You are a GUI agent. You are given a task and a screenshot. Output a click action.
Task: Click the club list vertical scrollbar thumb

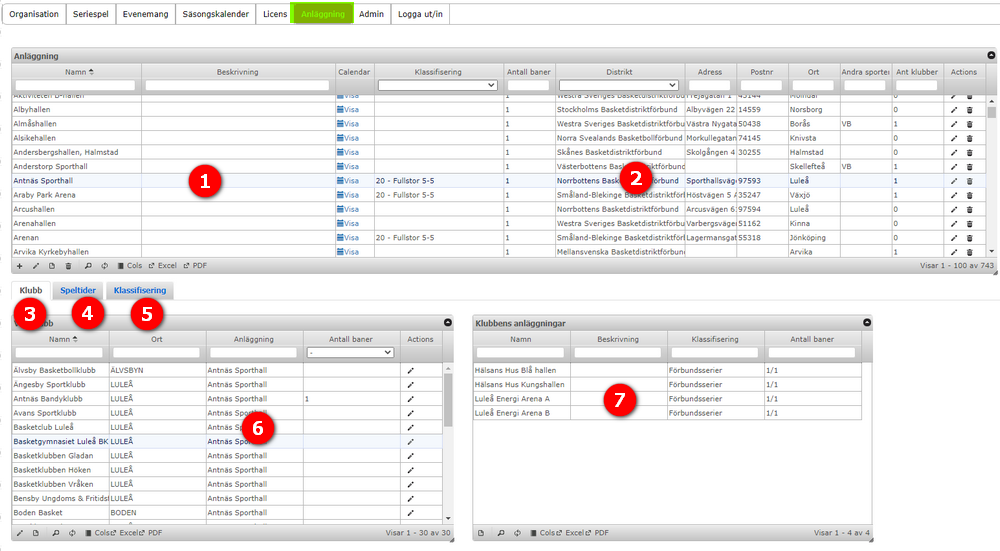click(x=448, y=400)
